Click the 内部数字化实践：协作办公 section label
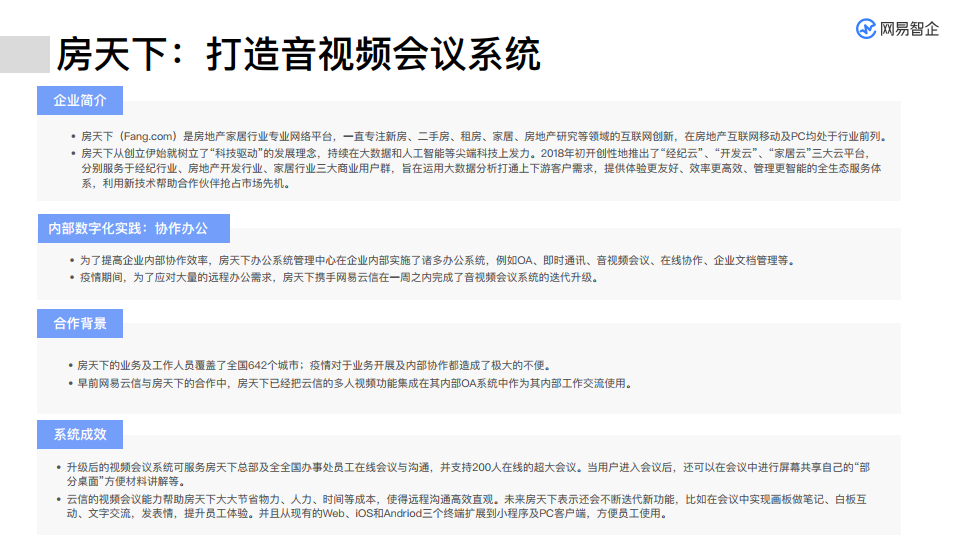Image resolution: width=960 pixels, height=540 pixels. click(133, 228)
